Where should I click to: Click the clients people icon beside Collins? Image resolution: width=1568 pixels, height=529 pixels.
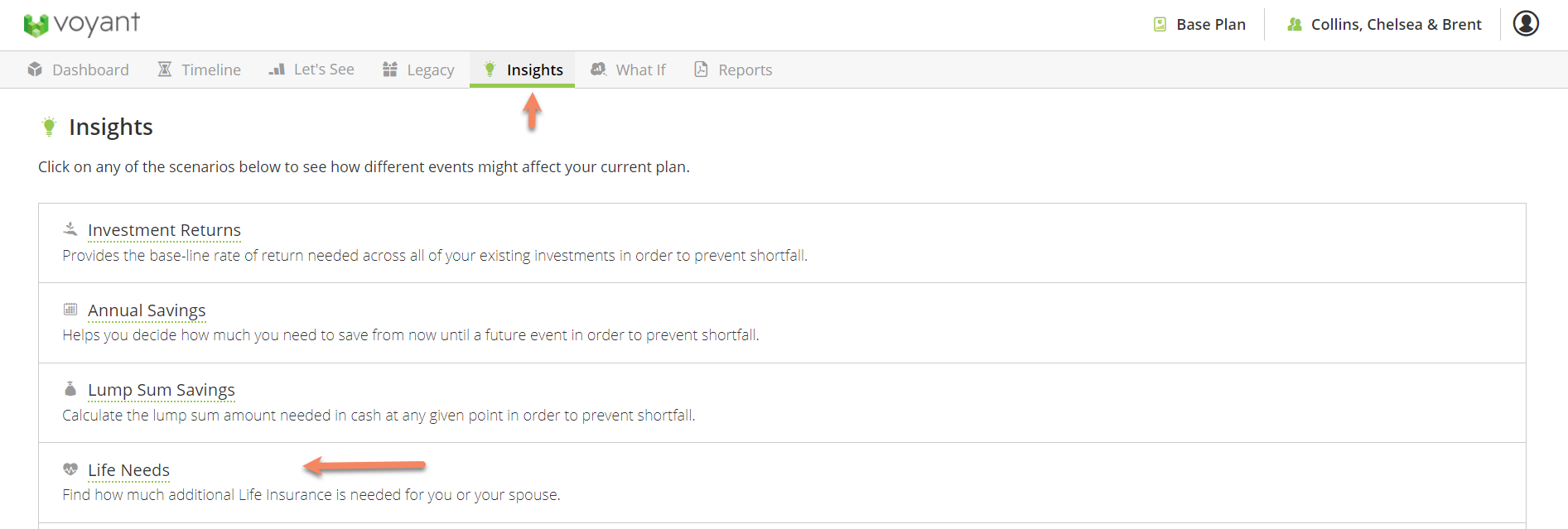point(1294,25)
